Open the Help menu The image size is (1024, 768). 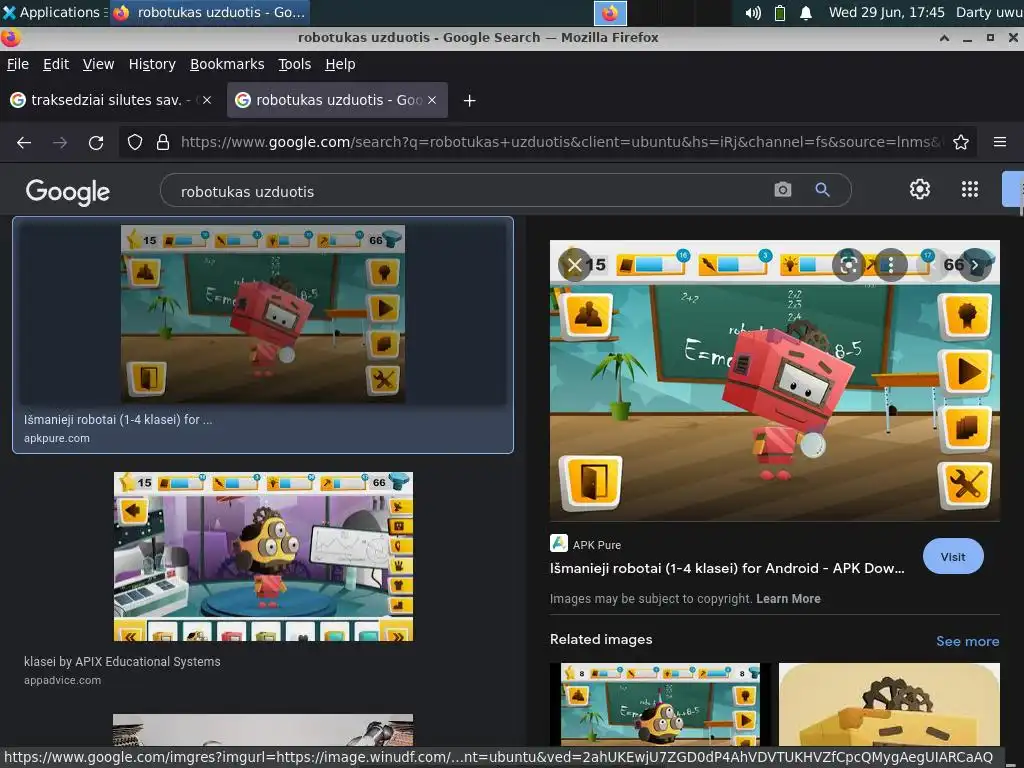pos(340,64)
